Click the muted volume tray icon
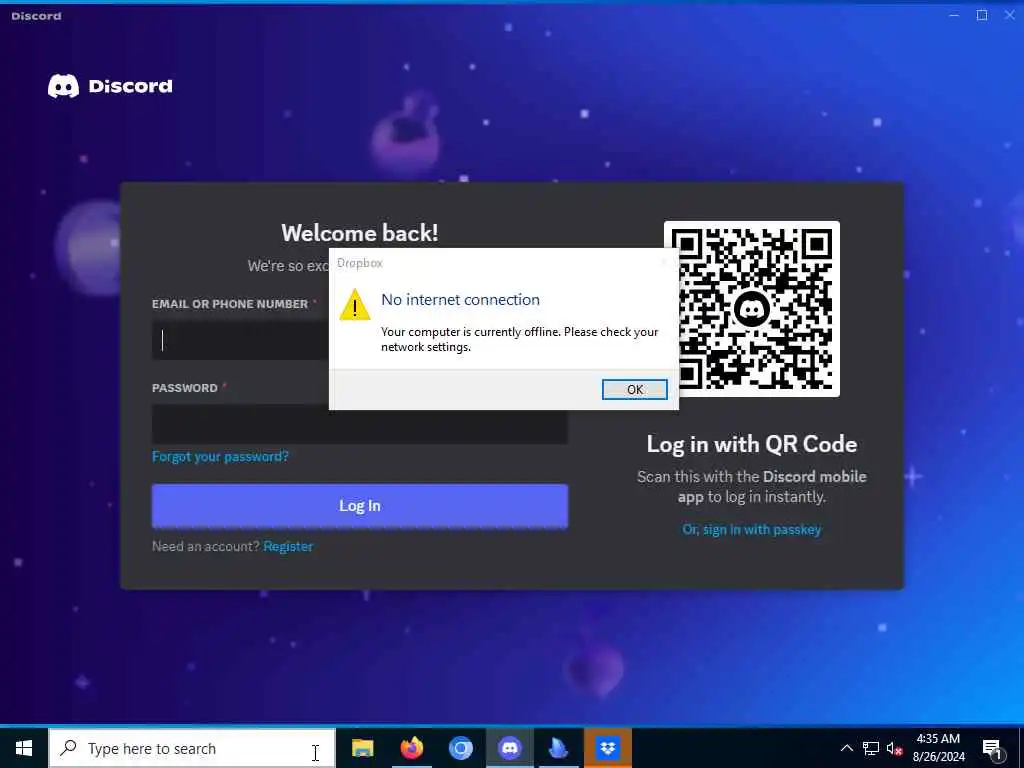This screenshot has height=768, width=1024. (x=895, y=748)
